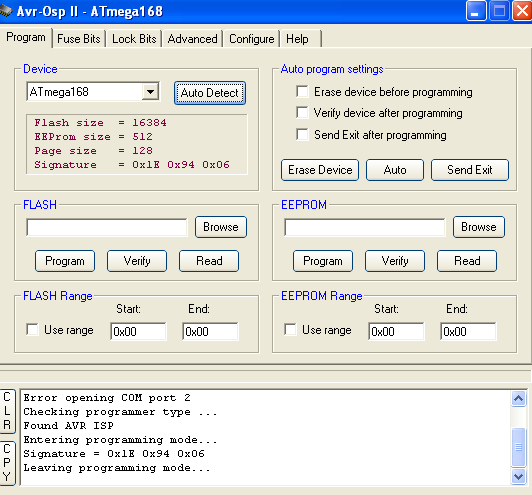
Task: Click the Erase Device button
Action: click(x=320, y=170)
